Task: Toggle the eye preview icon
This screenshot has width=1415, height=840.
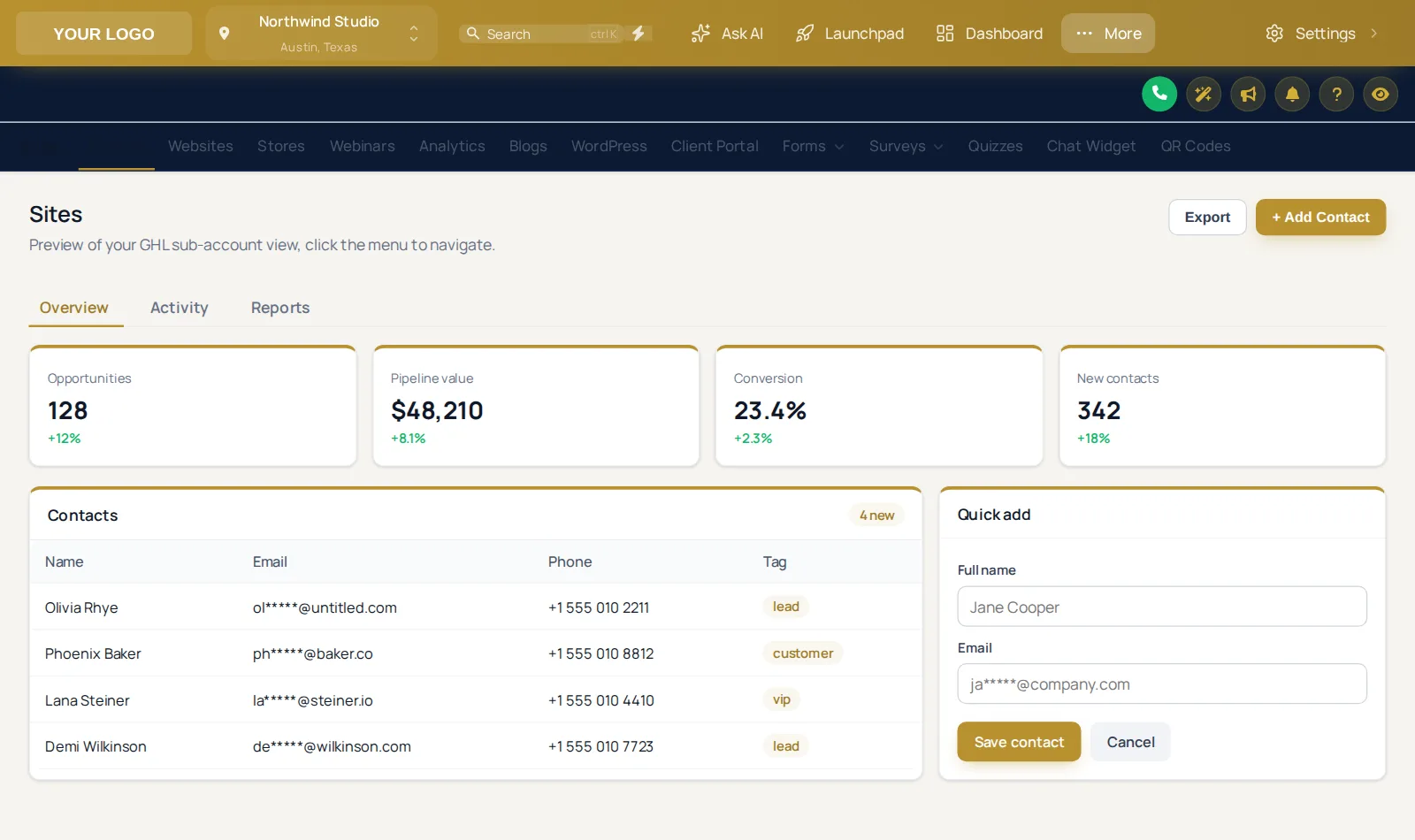Action: tap(1381, 94)
